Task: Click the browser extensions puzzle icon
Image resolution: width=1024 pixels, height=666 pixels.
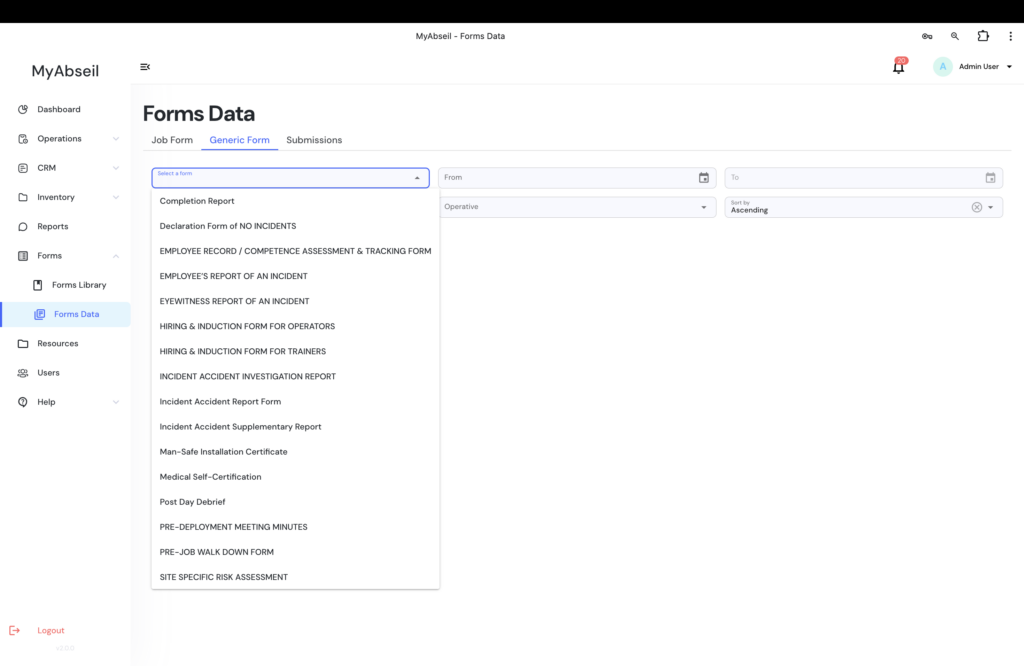Action: (x=983, y=36)
